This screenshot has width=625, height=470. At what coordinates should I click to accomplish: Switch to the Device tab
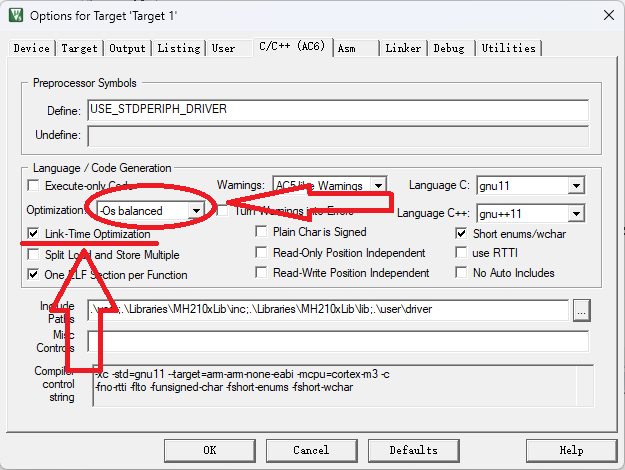tap(31, 48)
